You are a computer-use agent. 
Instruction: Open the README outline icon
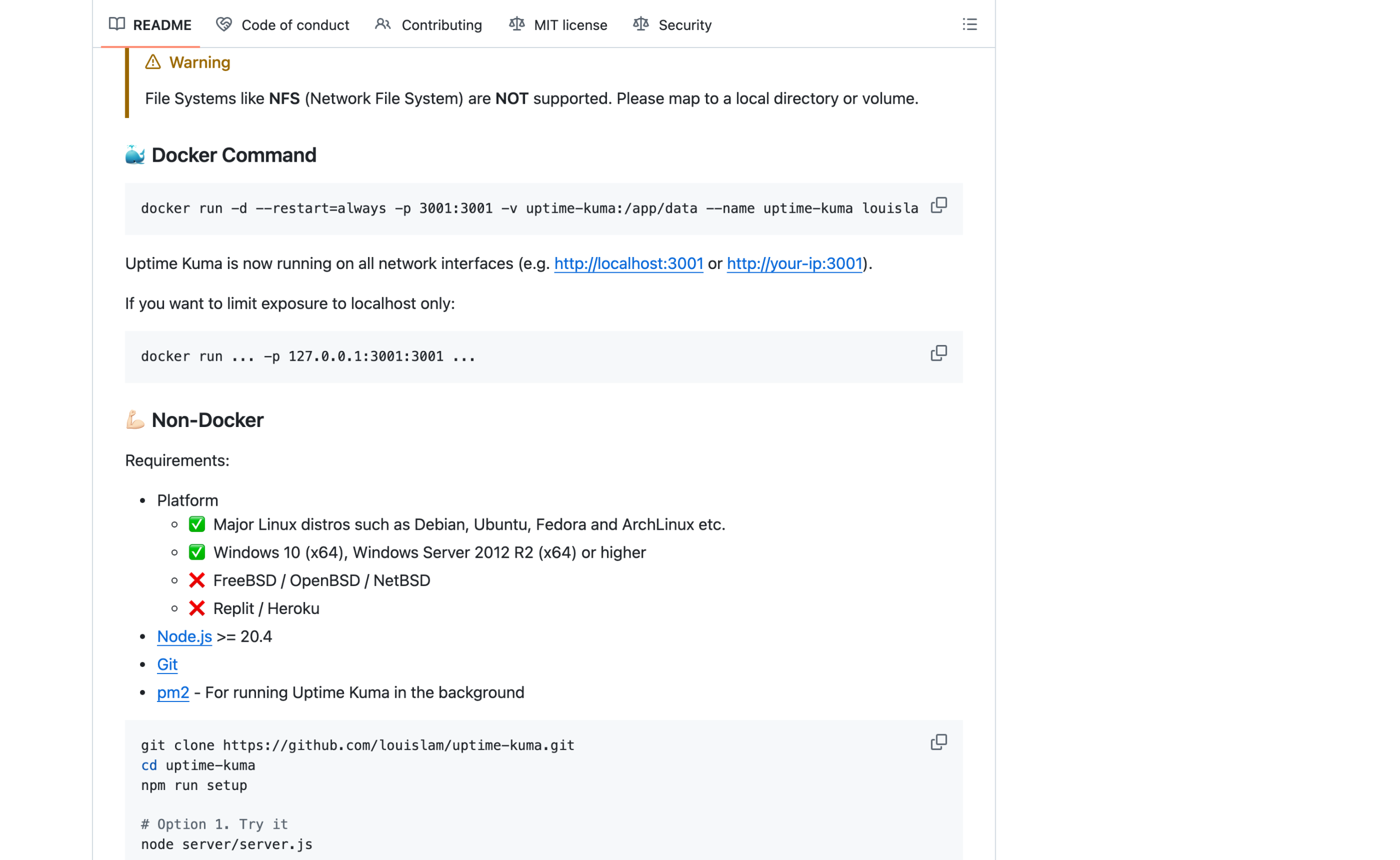tap(970, 25)
